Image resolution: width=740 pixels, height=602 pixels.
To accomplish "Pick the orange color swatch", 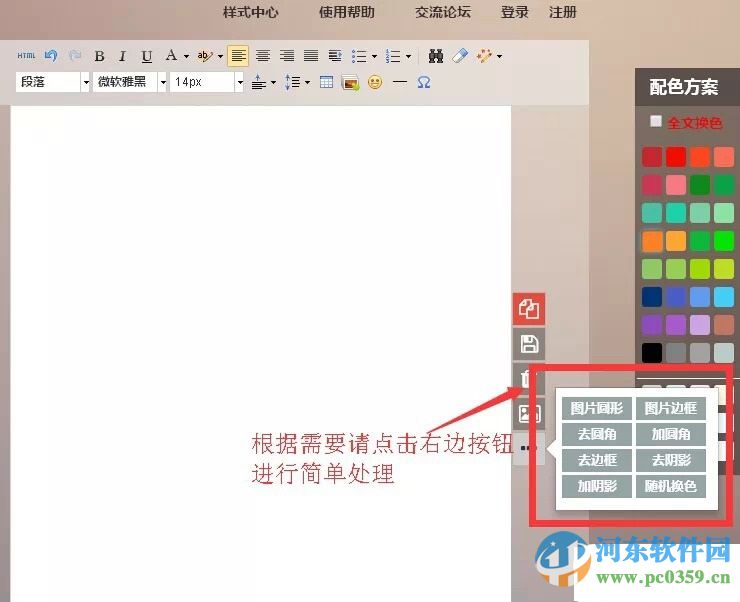I will tap(652, 241).
